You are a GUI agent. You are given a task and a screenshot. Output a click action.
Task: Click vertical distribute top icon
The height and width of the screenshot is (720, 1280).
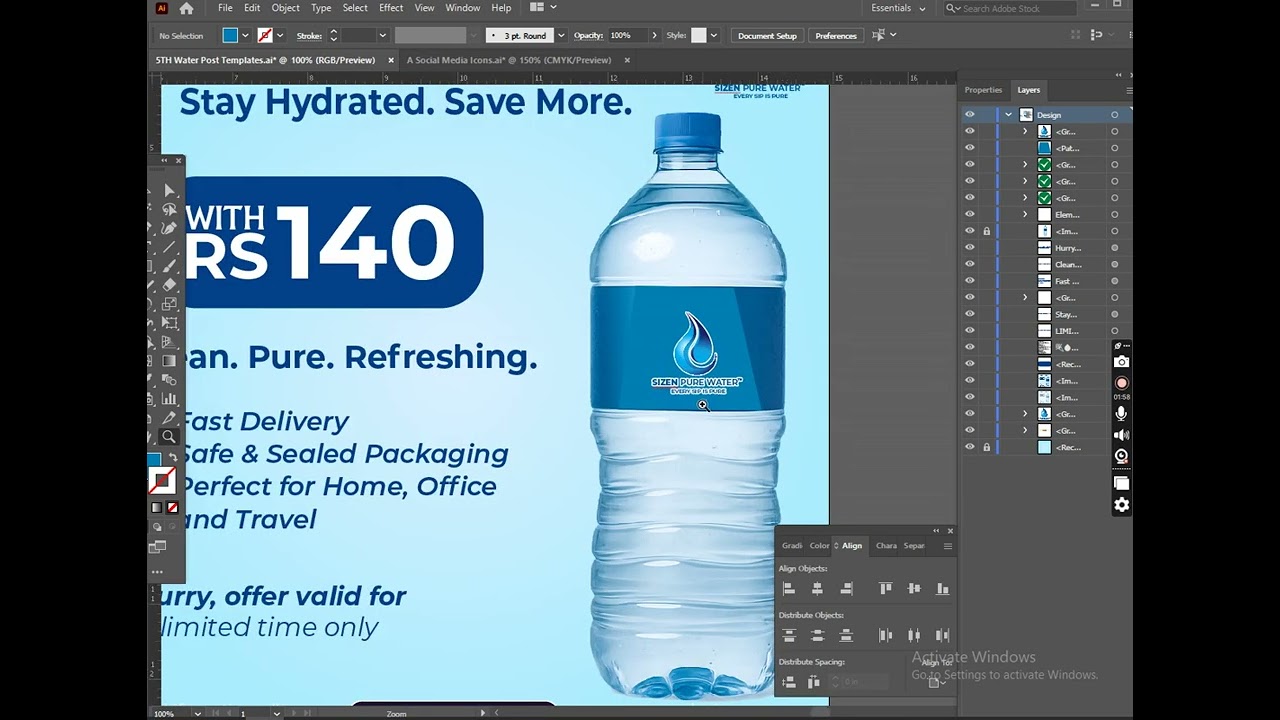[789, 635]
